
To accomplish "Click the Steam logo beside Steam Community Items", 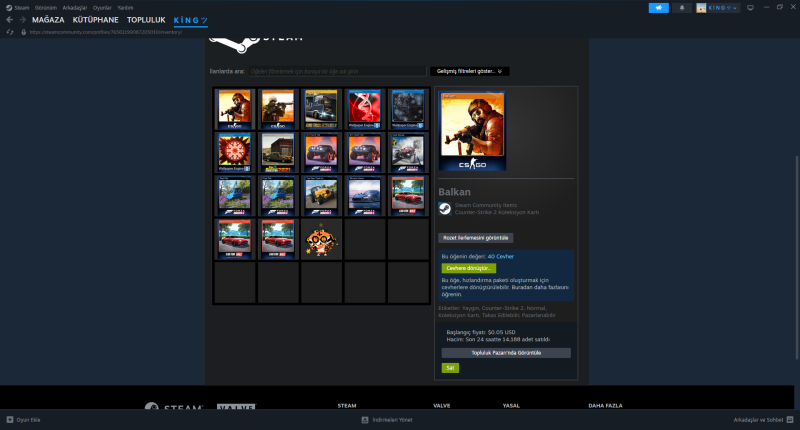I will [x=444, y=209].
